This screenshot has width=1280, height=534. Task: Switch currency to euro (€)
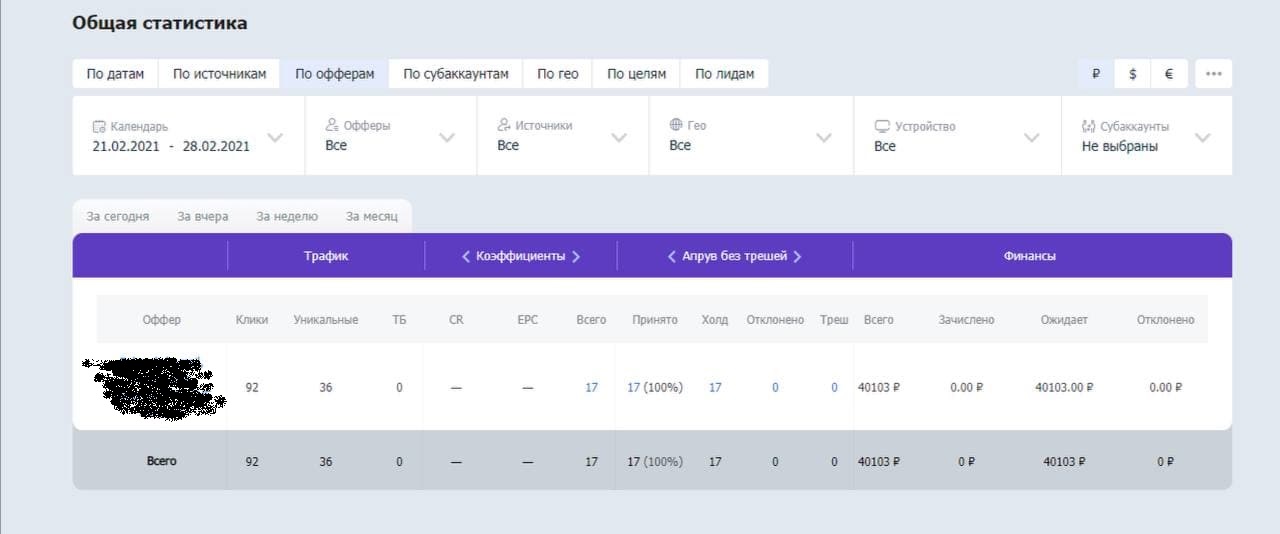pyautogui.click(x=1168, y=74)
